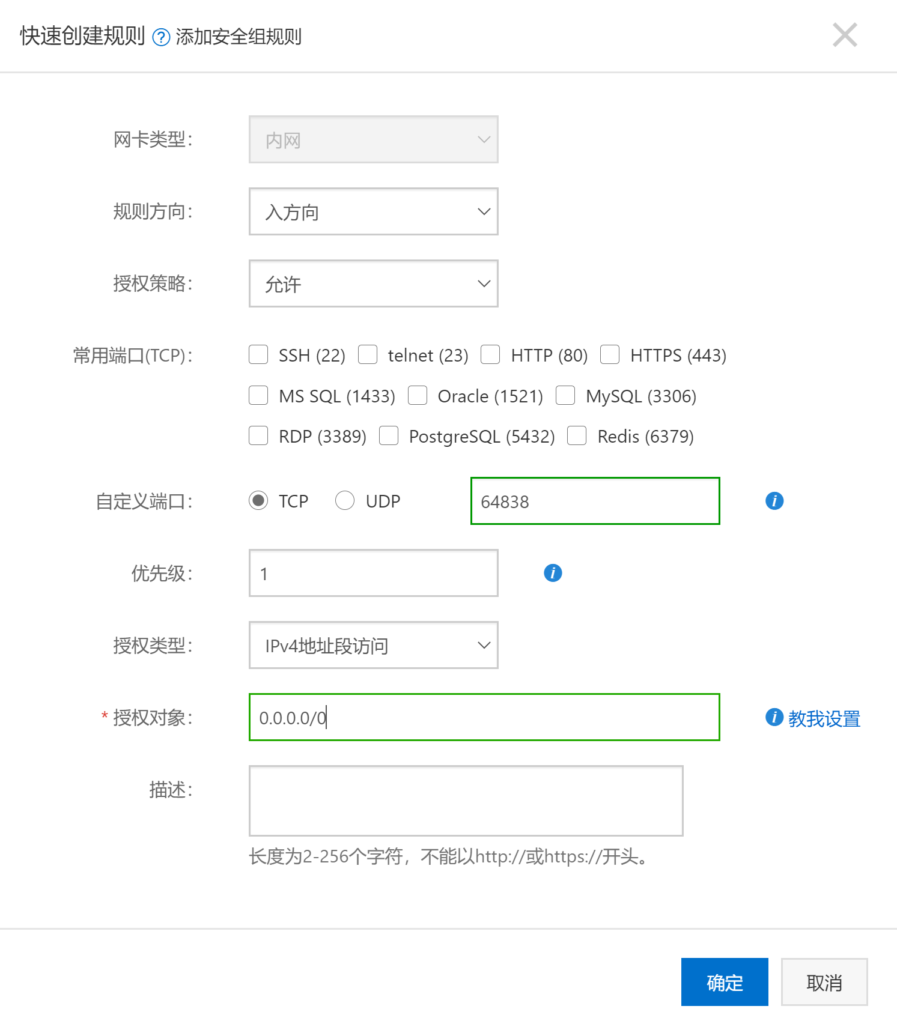Open the 网卡类型 dropdown showing 内网
Image resolution: width=897 pixels, height=1024 pixels.
coord(373,139)
